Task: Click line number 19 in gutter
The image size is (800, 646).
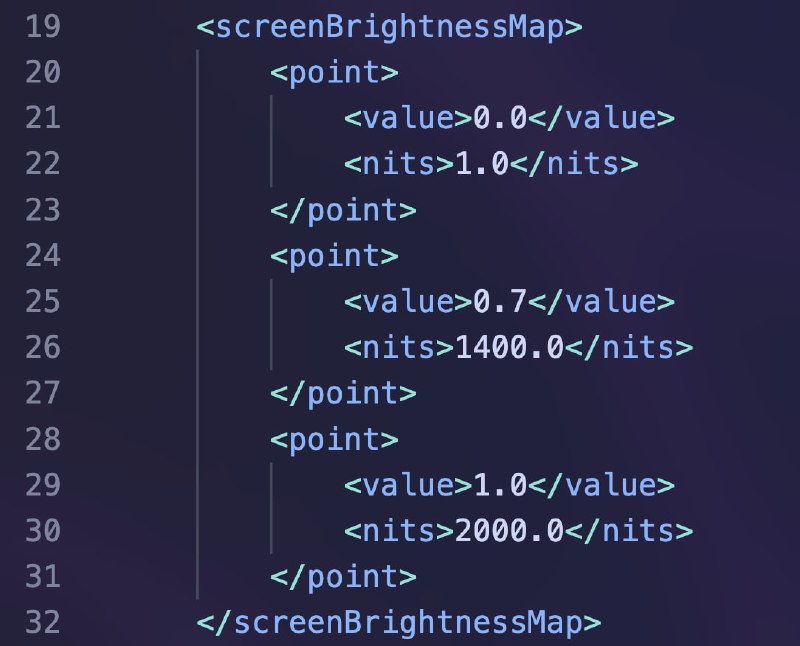Action: pos(43,27)
